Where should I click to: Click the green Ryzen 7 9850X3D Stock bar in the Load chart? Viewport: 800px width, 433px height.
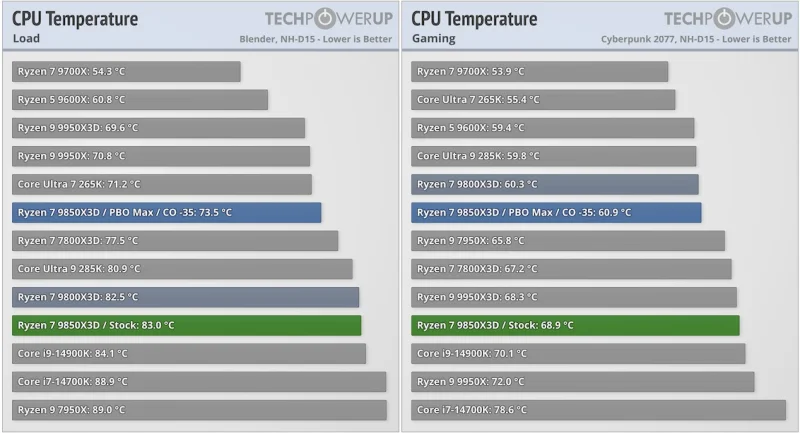pyautogui.click(x=187, y=325)
